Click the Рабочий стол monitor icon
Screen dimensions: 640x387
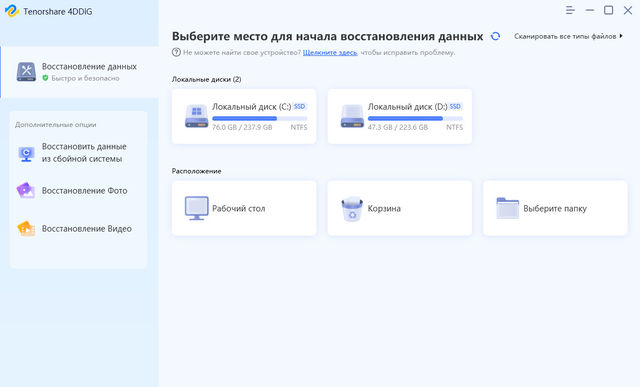click(196, 208)
